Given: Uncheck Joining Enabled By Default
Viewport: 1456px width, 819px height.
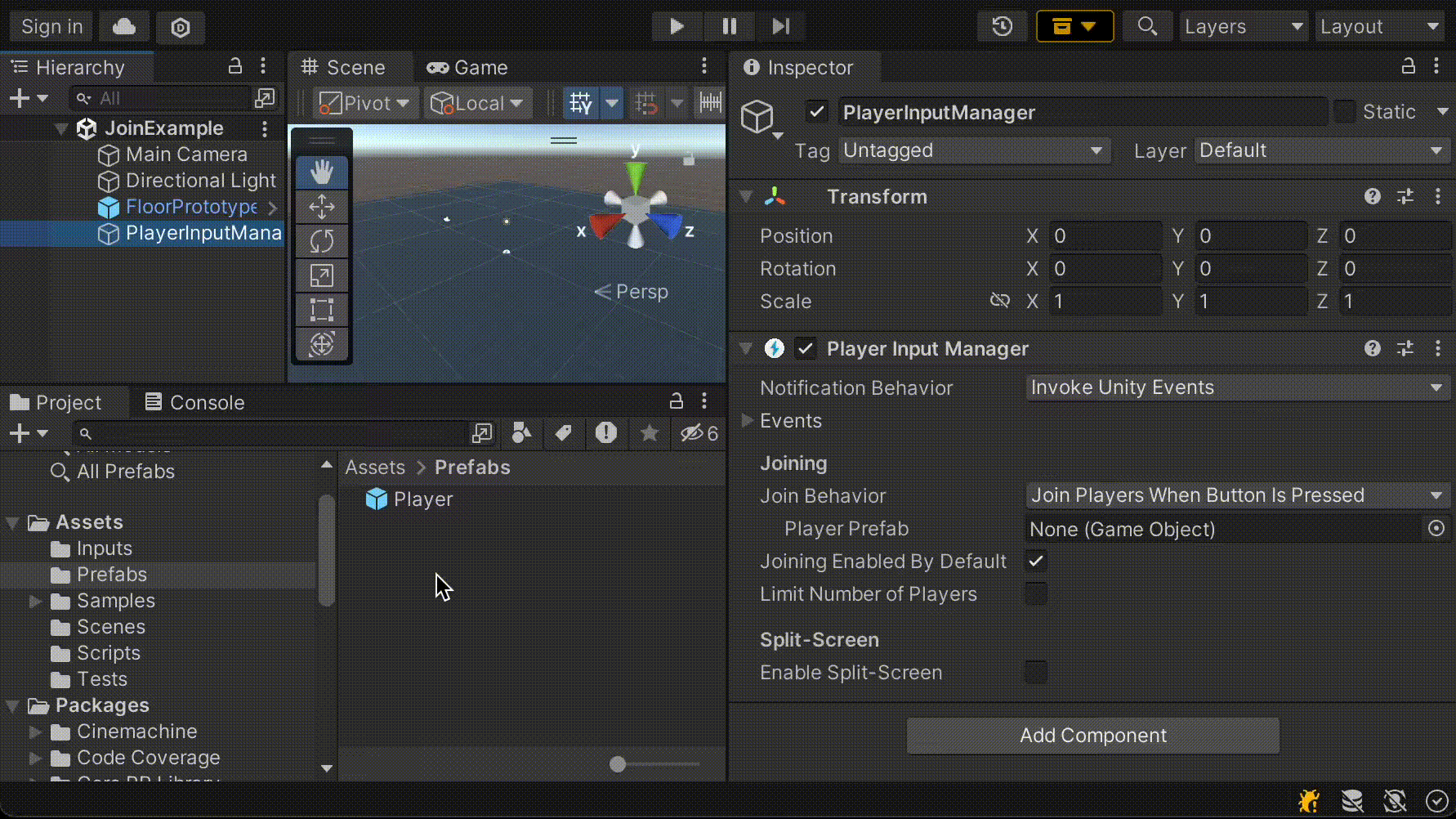Looking at the screenshot, I should 1035,562.
